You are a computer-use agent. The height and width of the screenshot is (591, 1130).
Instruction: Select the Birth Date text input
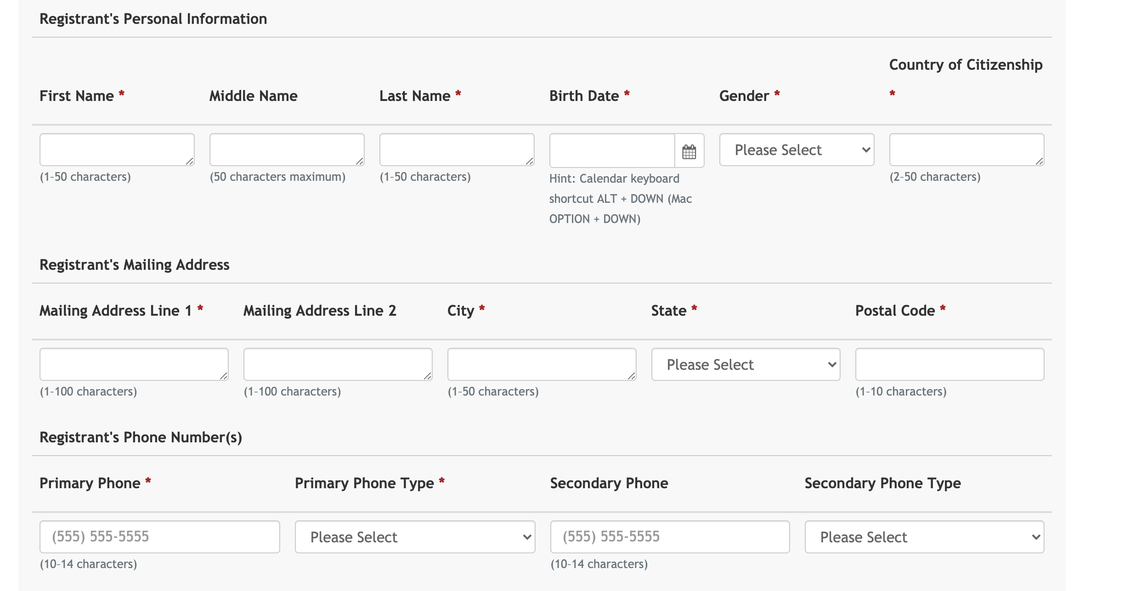tap(612, 151)
